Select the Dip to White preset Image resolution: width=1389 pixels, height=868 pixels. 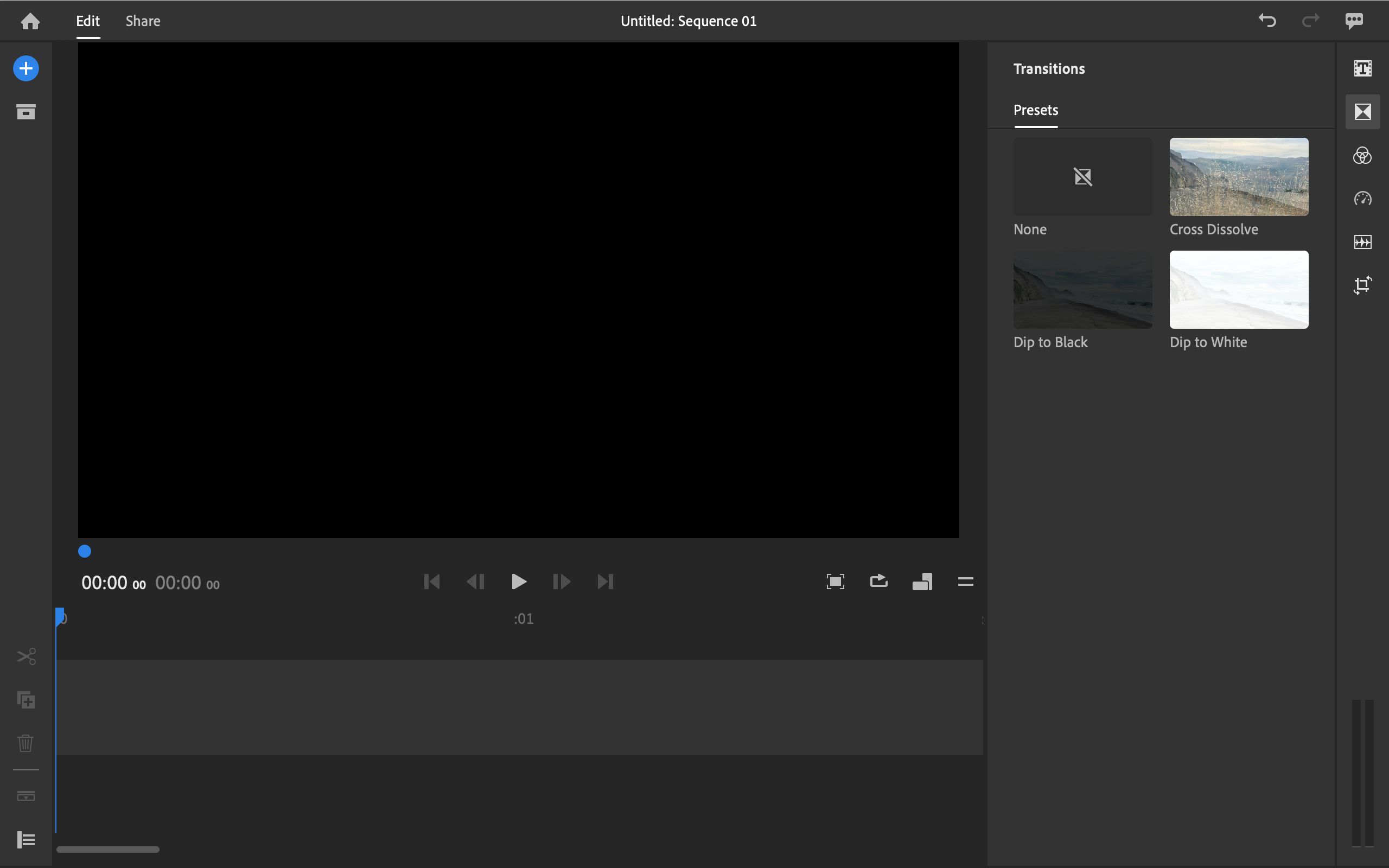[1239, 289]
